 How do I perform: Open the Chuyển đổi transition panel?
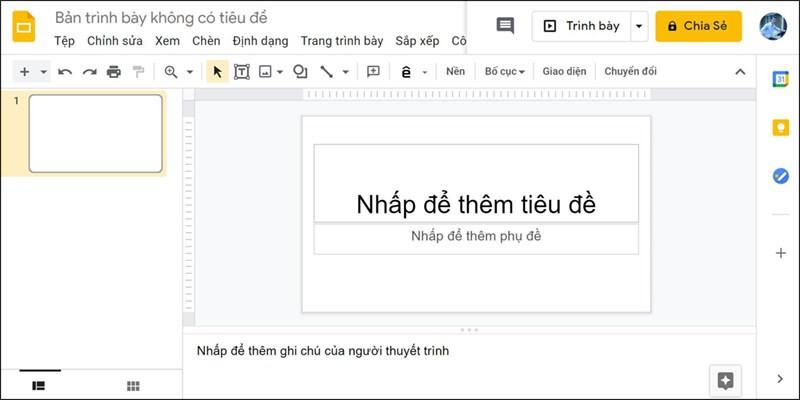(631, 71)
